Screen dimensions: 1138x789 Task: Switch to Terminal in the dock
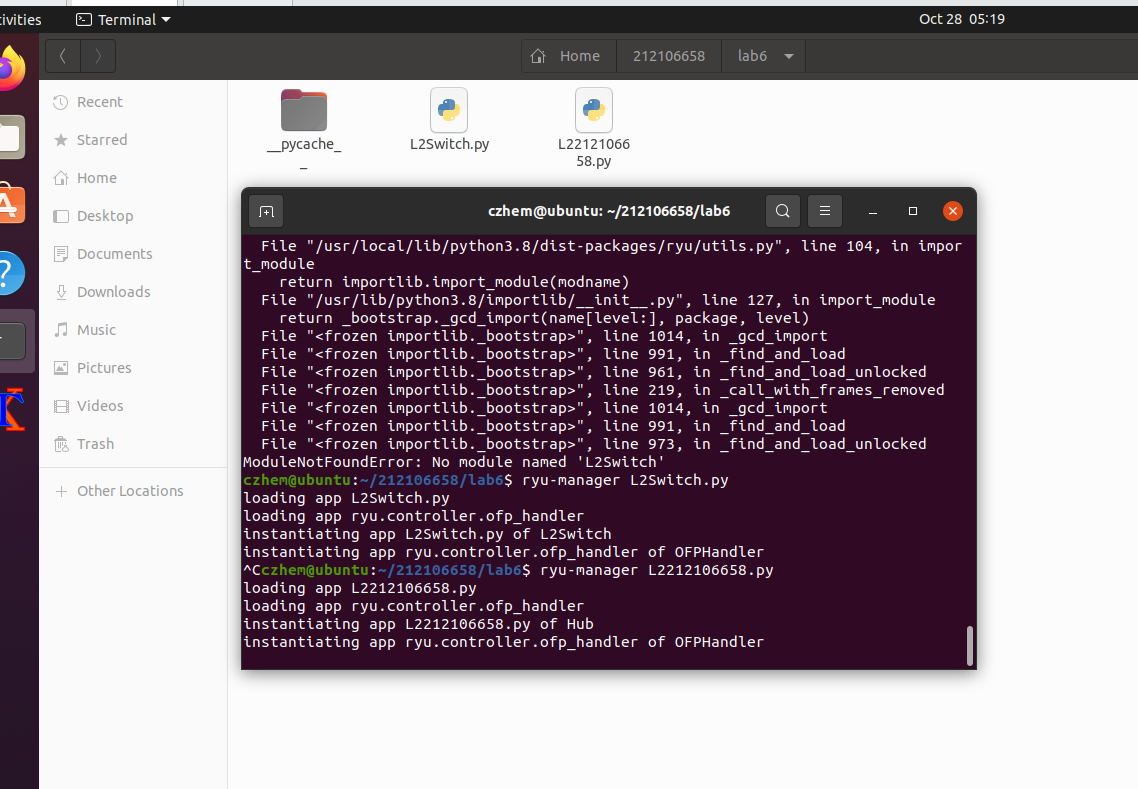click(13, 340)
